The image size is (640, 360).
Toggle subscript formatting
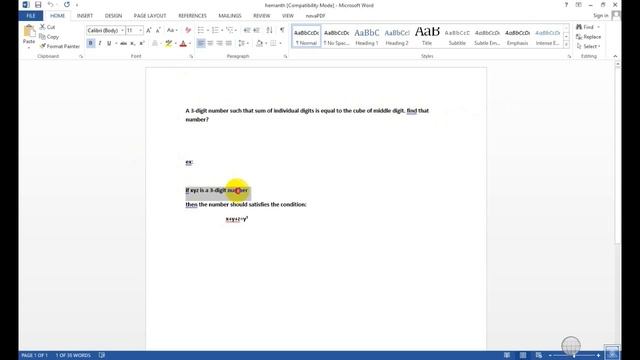(133, 43)
